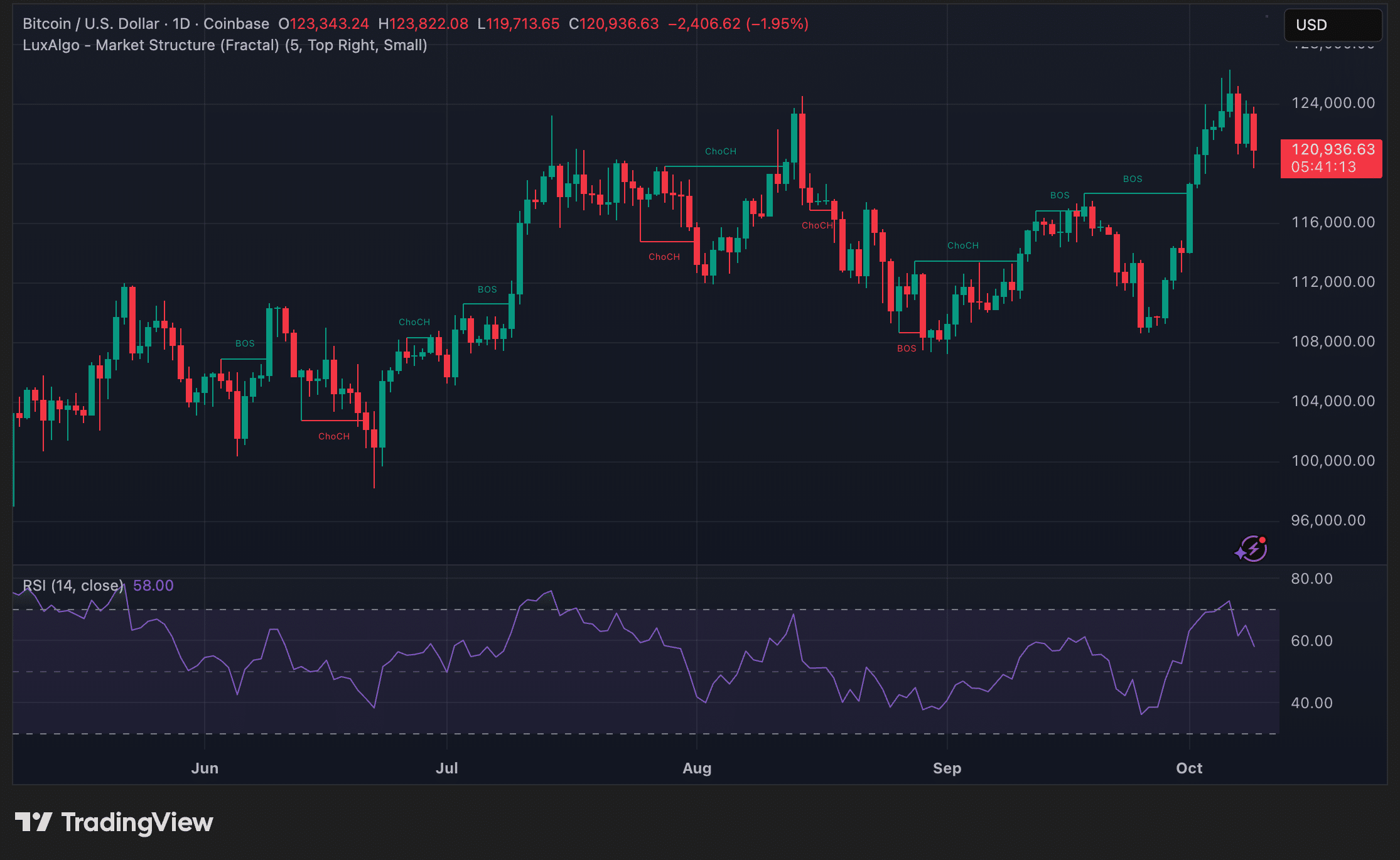Open the AI assistant sparkle icon on chart
Screen dimensions: 1400x860
(1251, 548)
